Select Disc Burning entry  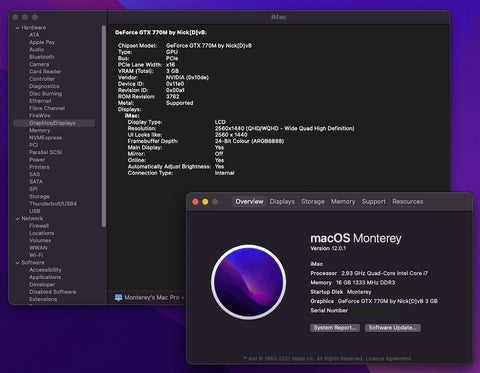[x=45, y=94]
